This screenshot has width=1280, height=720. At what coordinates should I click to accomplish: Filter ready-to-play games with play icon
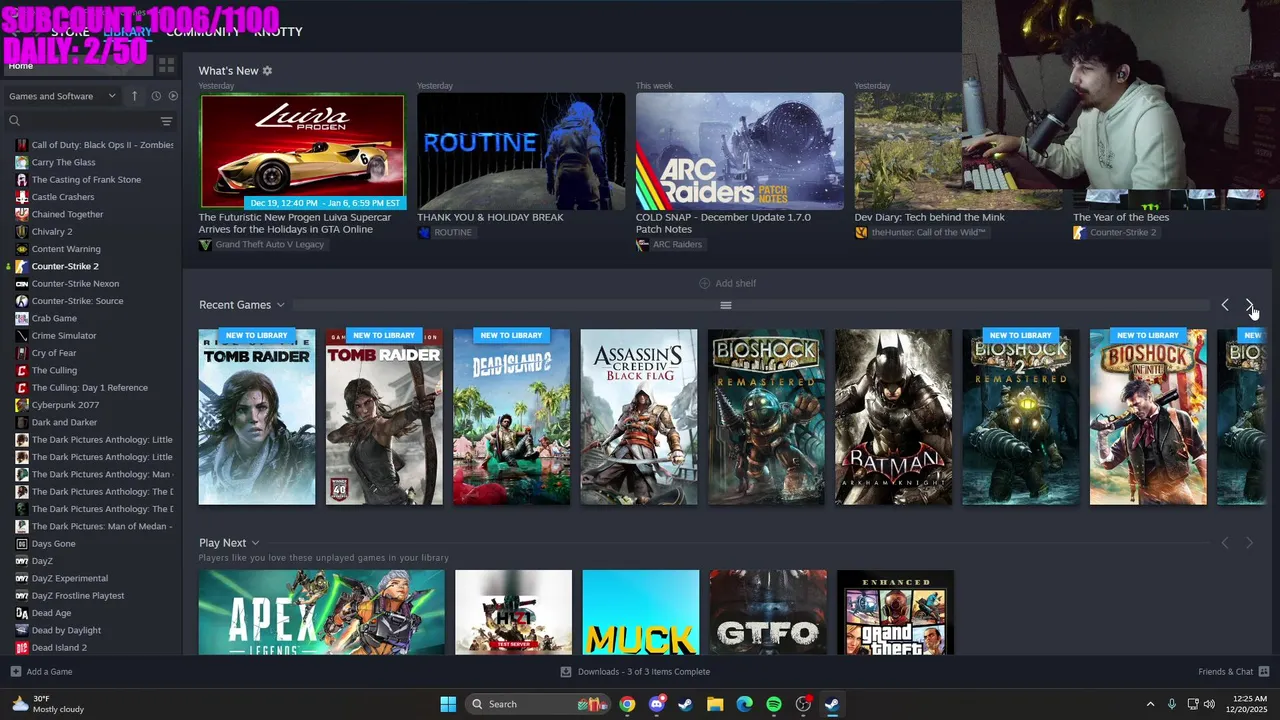tap(173, 96)
